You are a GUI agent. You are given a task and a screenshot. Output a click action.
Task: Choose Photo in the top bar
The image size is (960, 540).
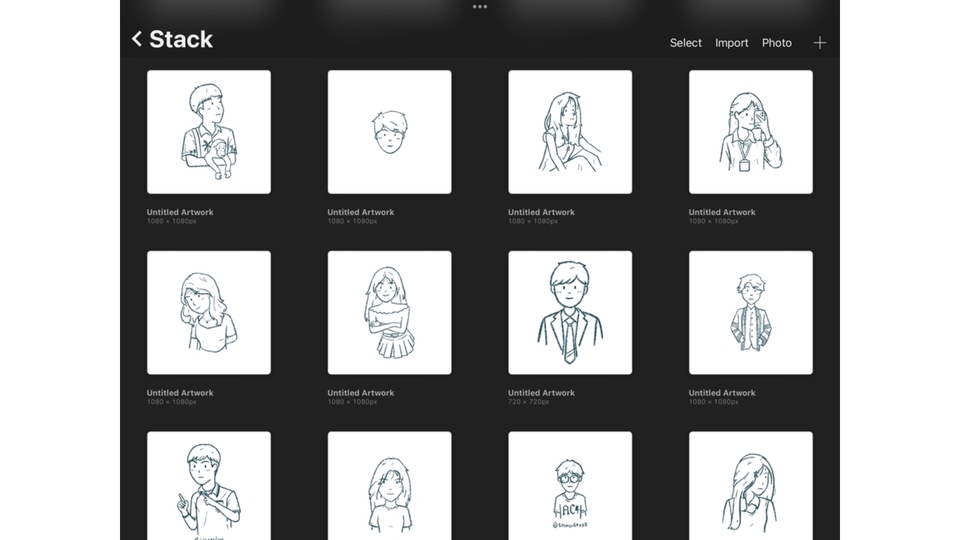776,43
